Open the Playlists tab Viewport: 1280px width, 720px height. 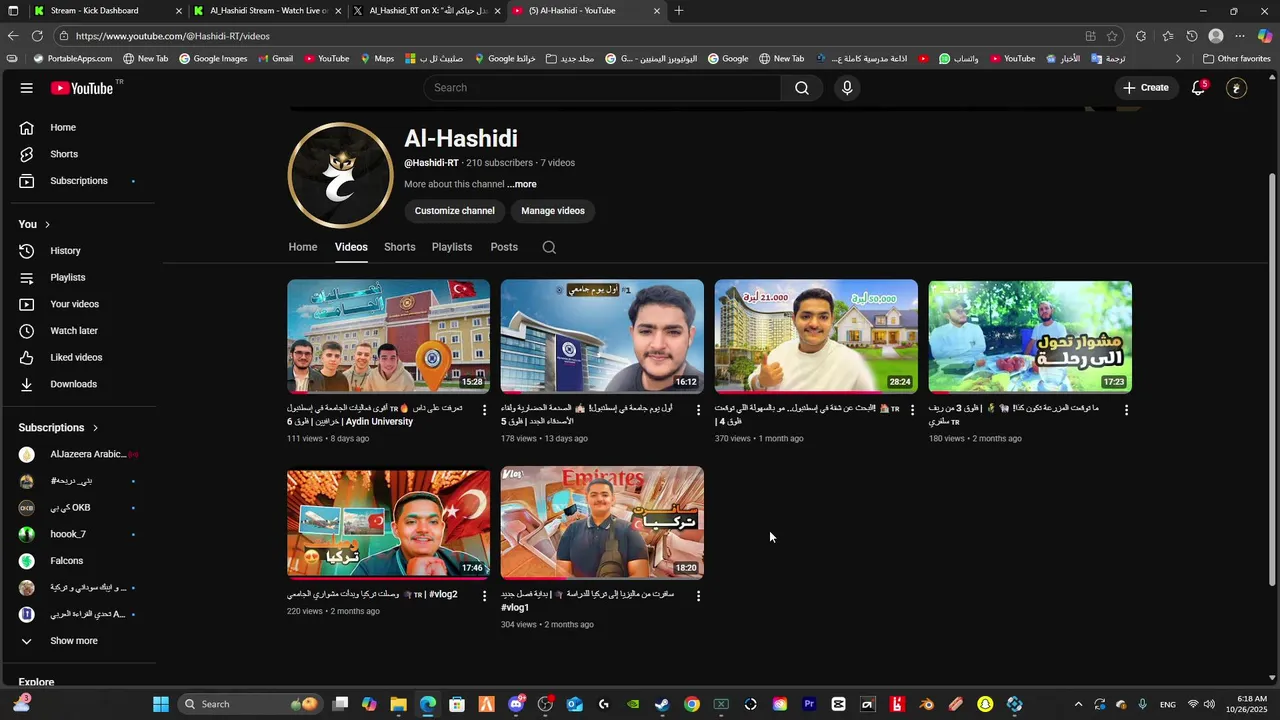[x=452, y=247]
